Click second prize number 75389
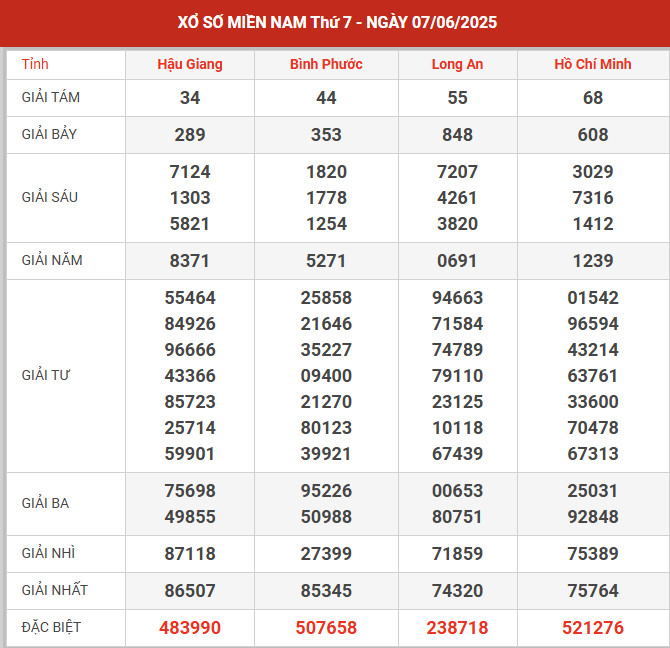 593,554
